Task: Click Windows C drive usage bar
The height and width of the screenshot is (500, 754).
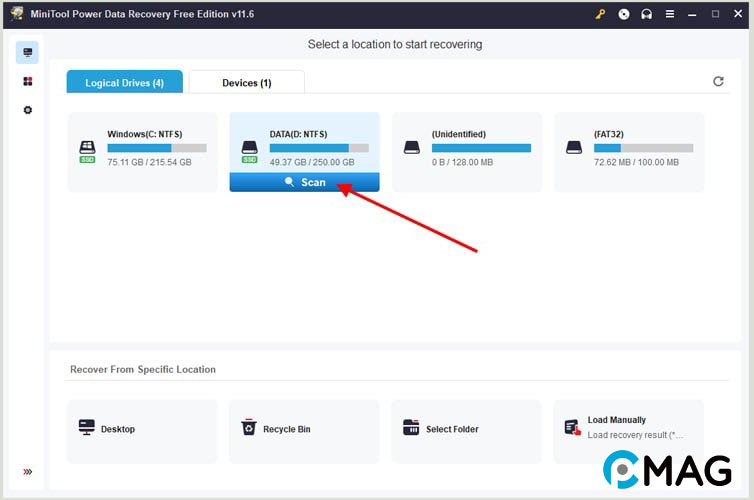Action: click(157, 148)
